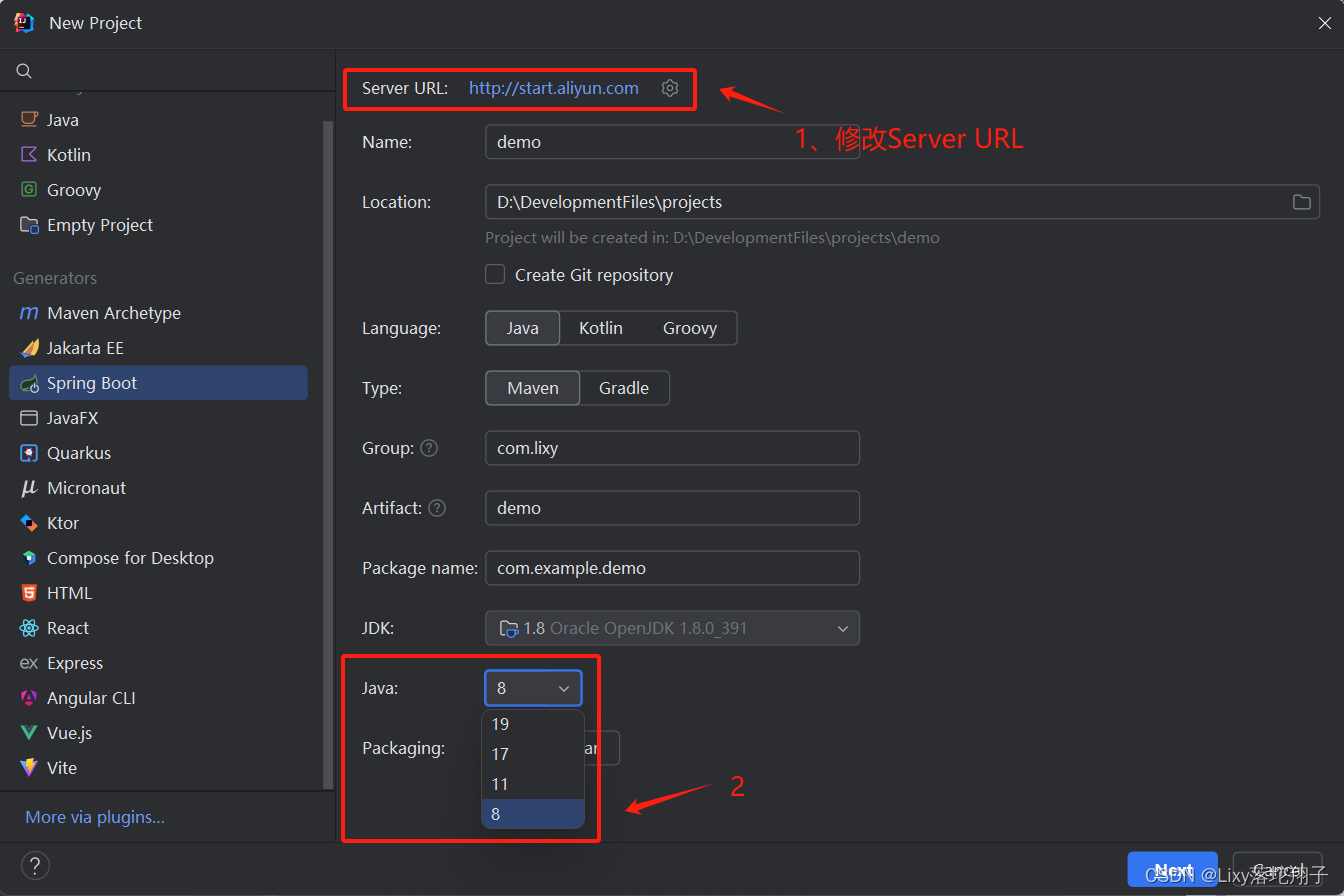Click the Next button
Image resolution: width=1344 pixels, height=896 pixels.
(1172, 870)
